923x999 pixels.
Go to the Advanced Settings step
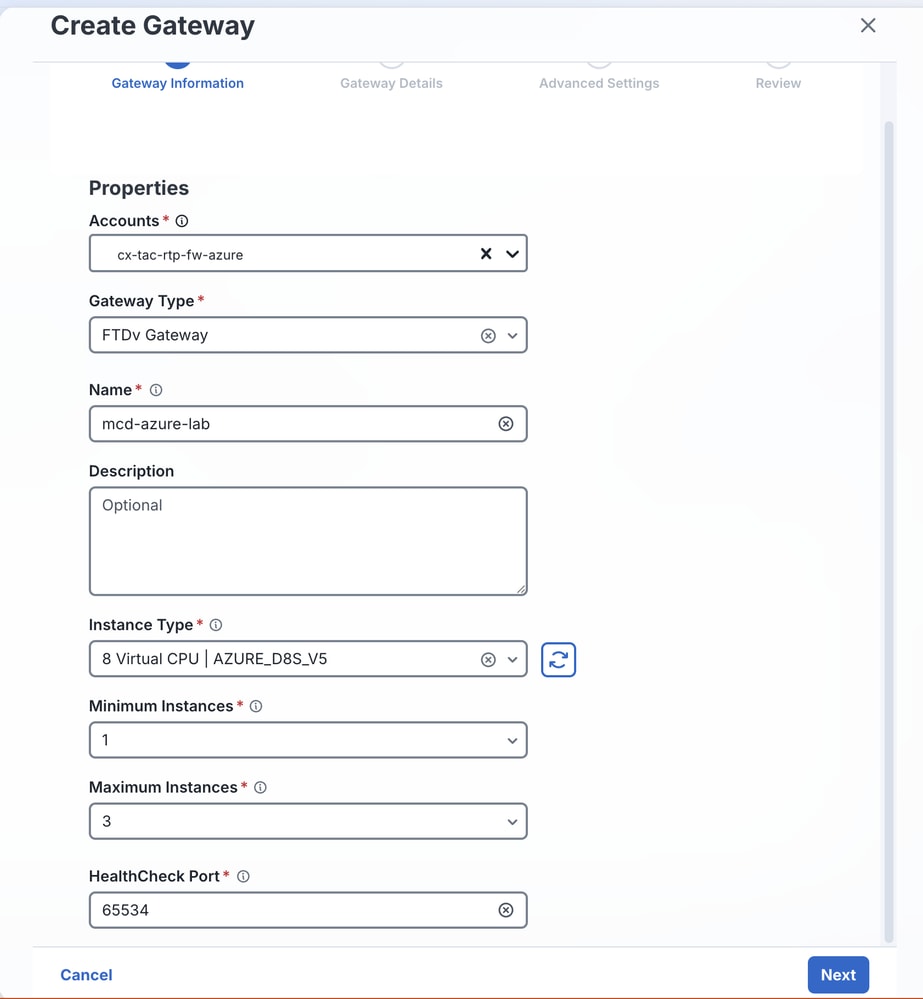pos(599,83)
